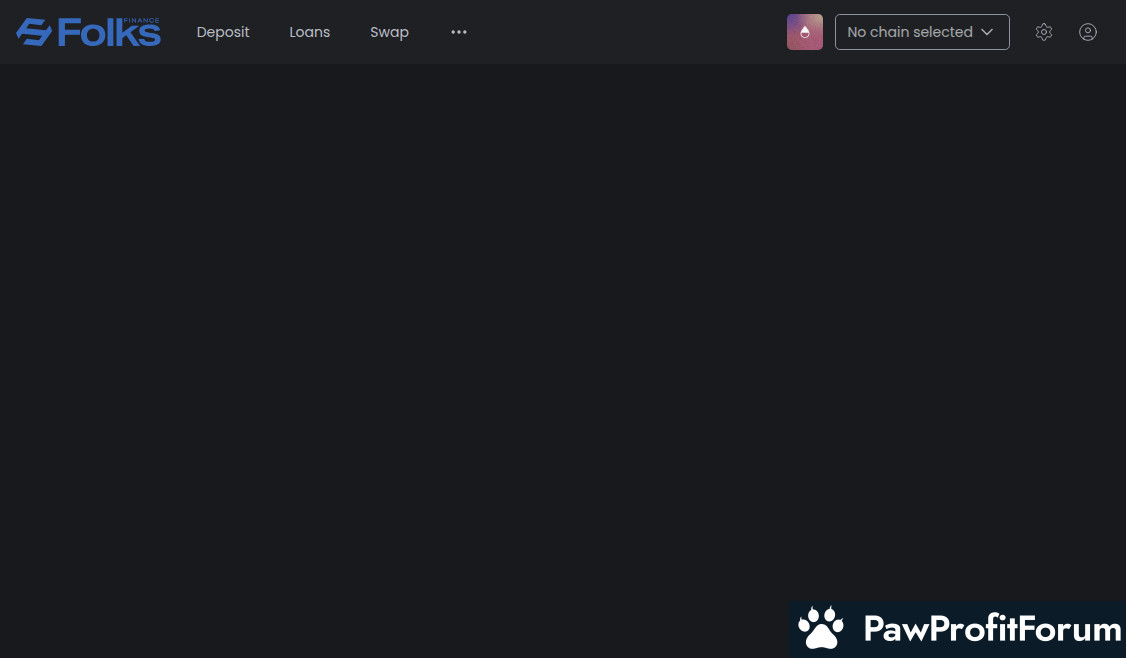Click empty header space right of the three dots
The width and height of the screenshot is (1126, 658).
tap(620, 32)
